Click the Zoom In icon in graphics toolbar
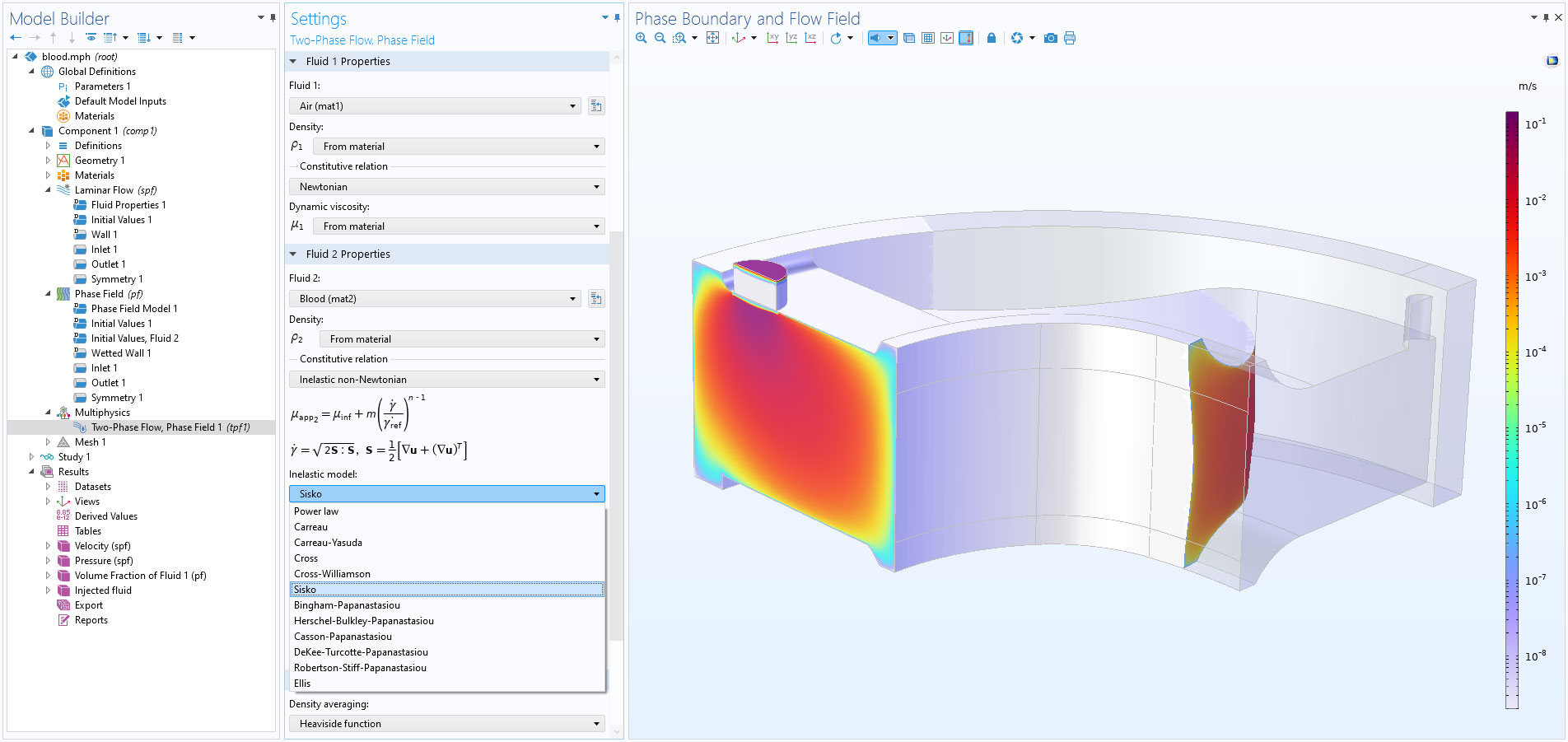 [642, 38]
